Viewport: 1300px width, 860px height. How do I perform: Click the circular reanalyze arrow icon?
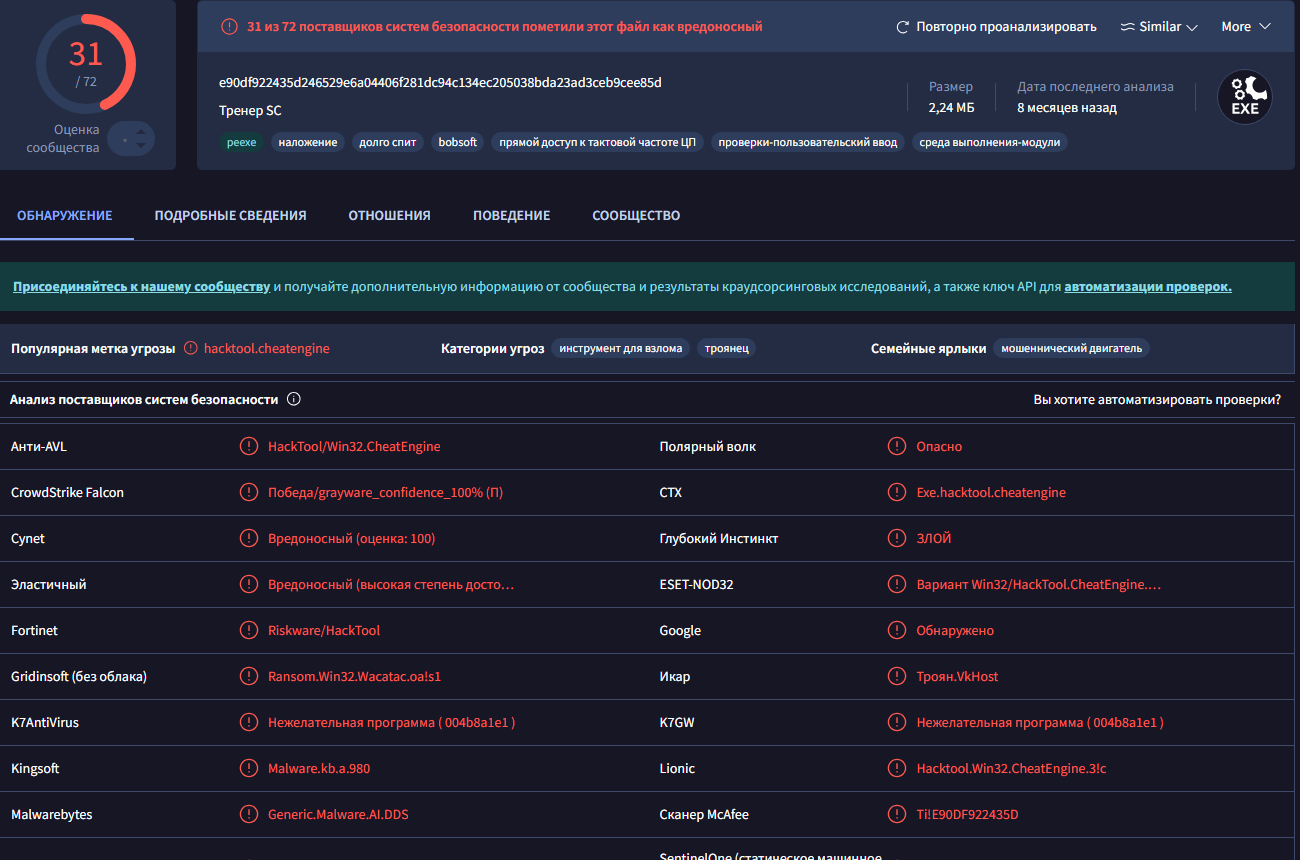pyautogui.click(x=903, y=27)
